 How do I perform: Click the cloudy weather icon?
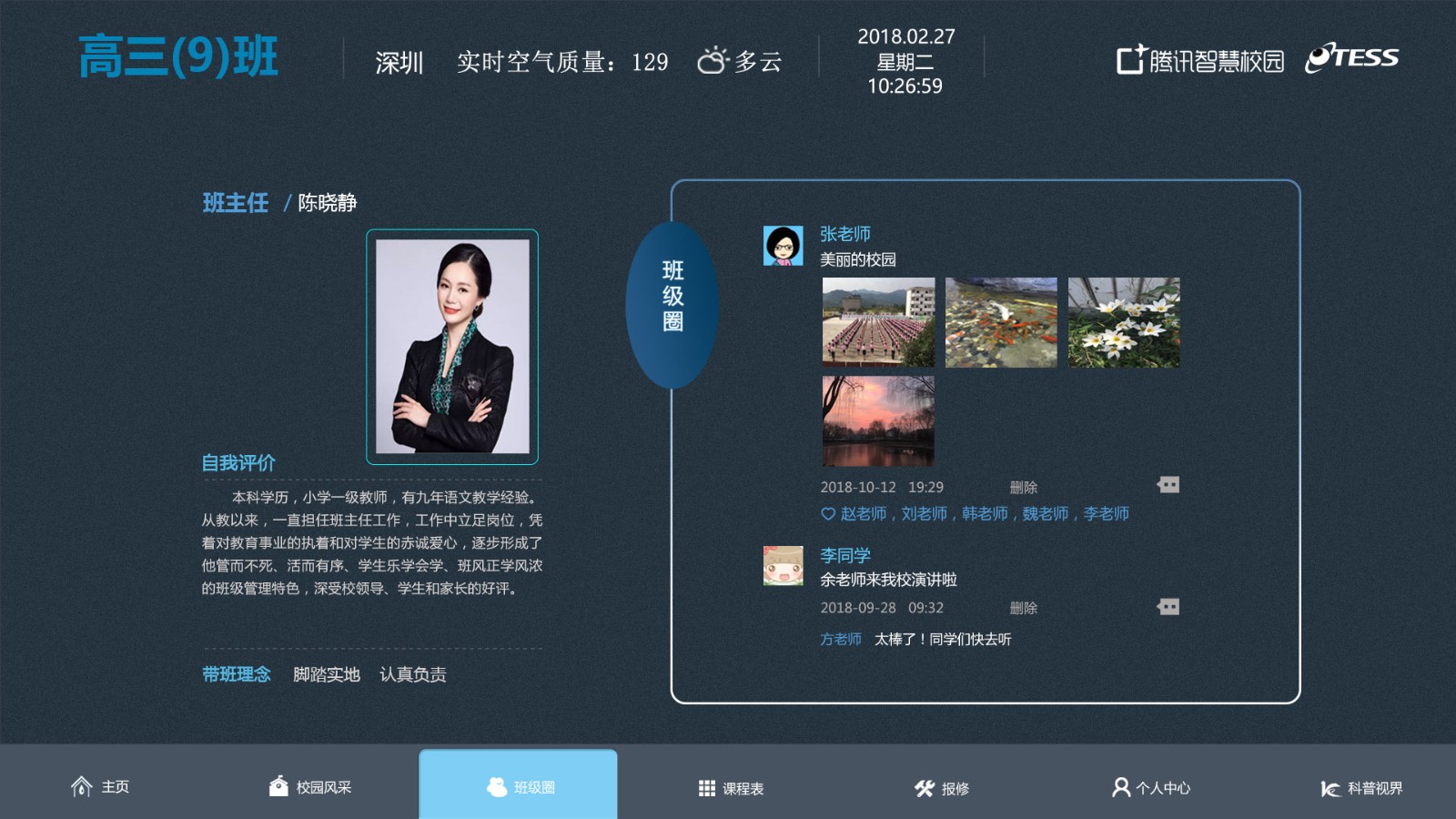pos(713,60)
